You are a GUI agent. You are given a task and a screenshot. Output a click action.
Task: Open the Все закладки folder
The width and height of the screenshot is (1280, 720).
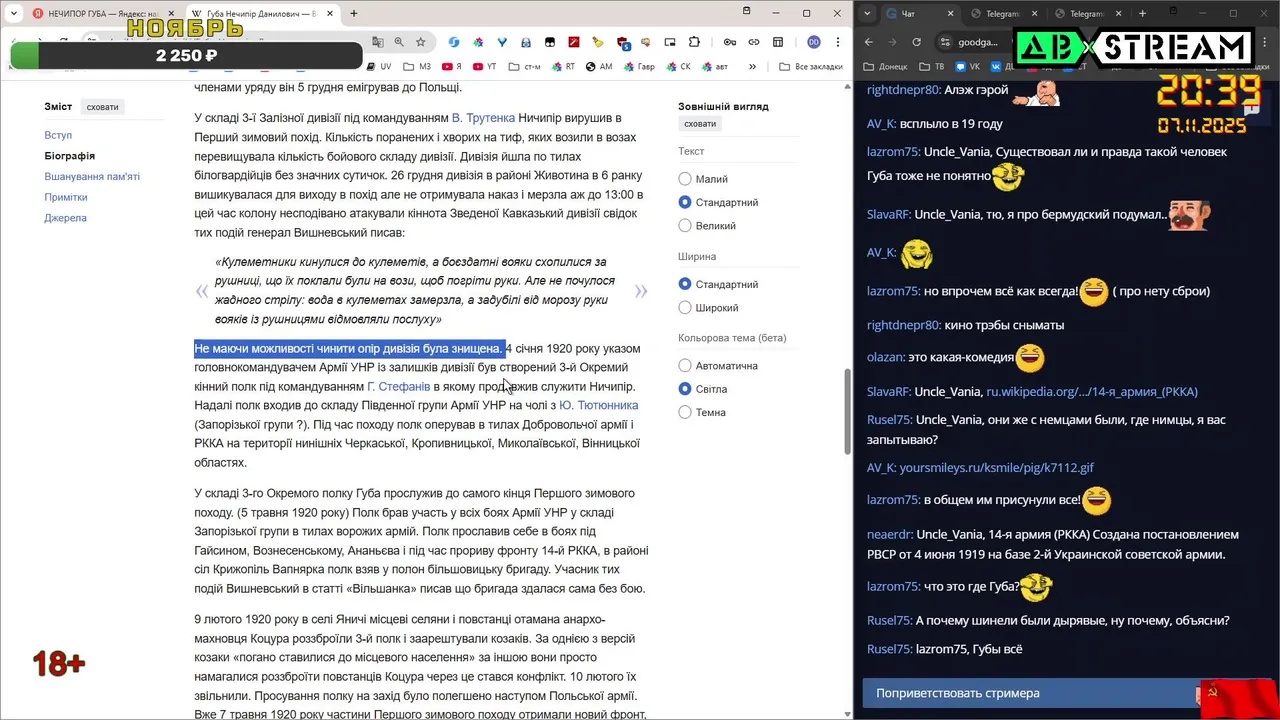811,66
